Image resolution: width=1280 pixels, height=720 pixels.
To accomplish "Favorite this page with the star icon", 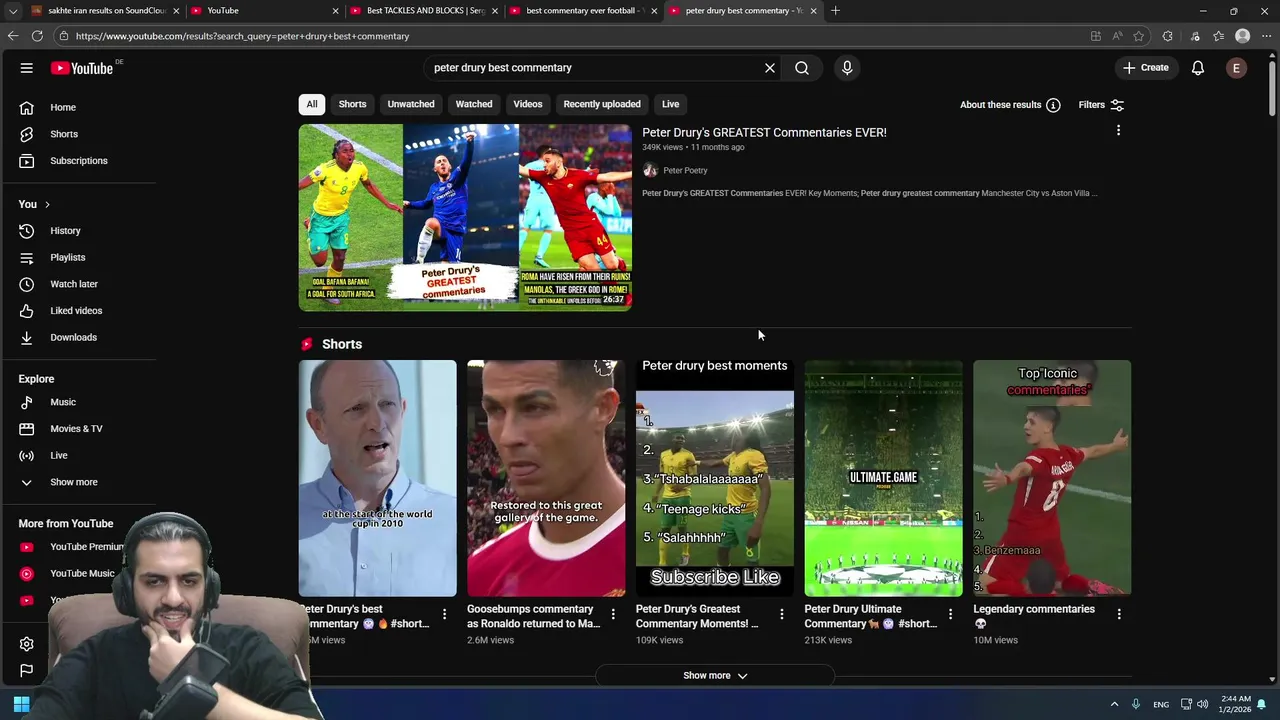I will click(1138, 36).
